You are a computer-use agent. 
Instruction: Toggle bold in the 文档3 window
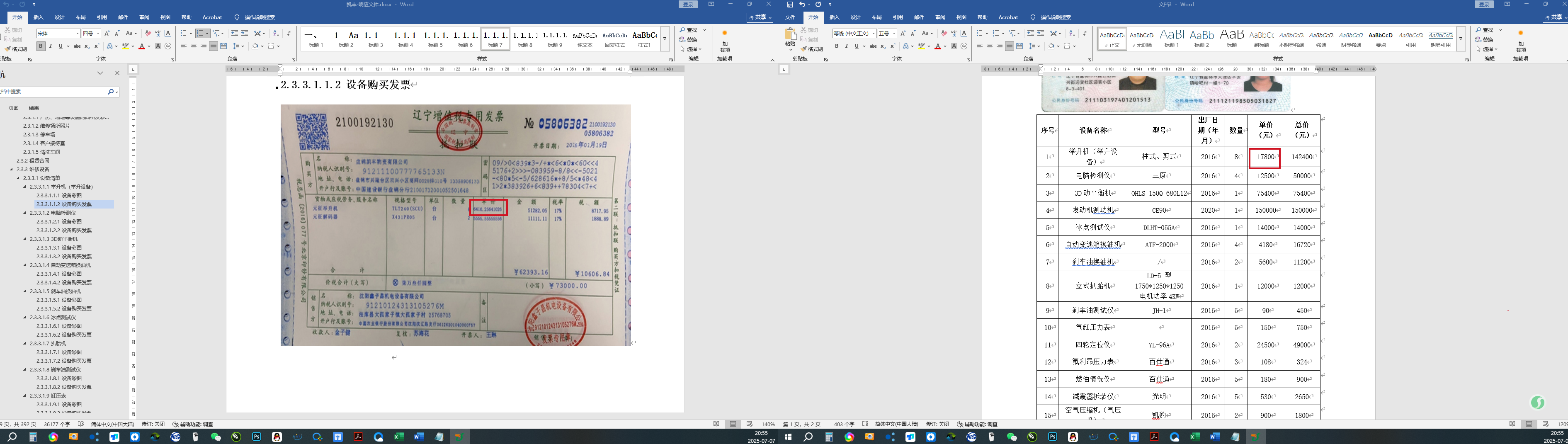(x=836, y=46)
